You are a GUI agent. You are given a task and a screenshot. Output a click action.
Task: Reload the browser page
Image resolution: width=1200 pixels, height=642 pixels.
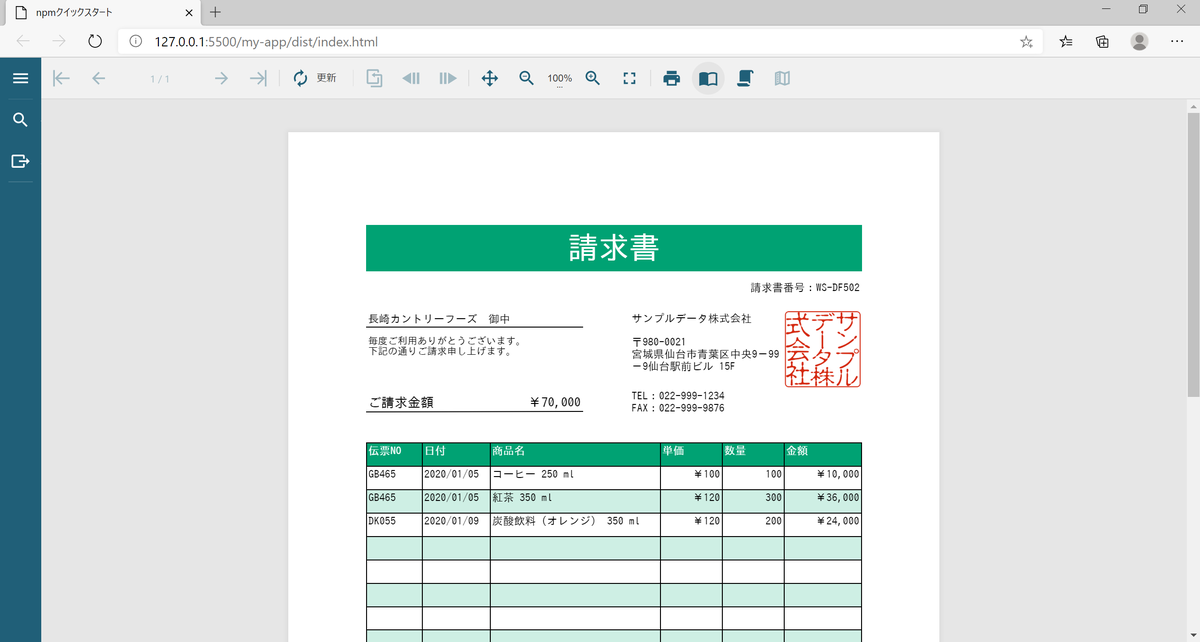coord(95,41)
